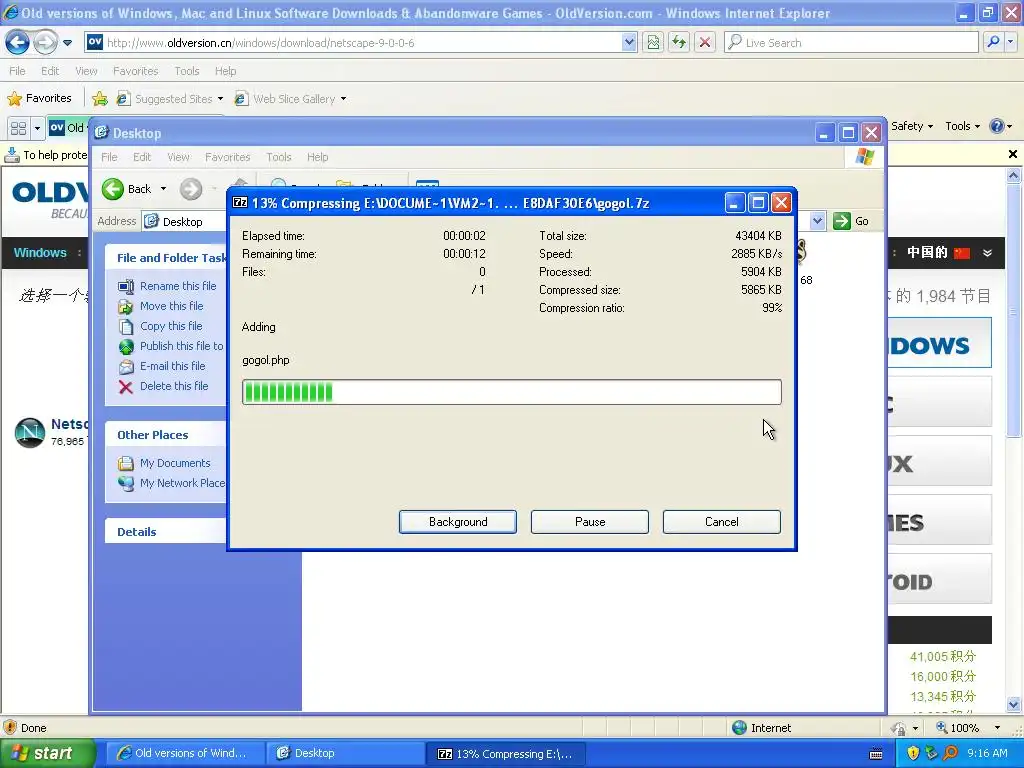Open the View menu in Internet Explorer
Viewport: 1024px width, 768px height.
[86, 71]
